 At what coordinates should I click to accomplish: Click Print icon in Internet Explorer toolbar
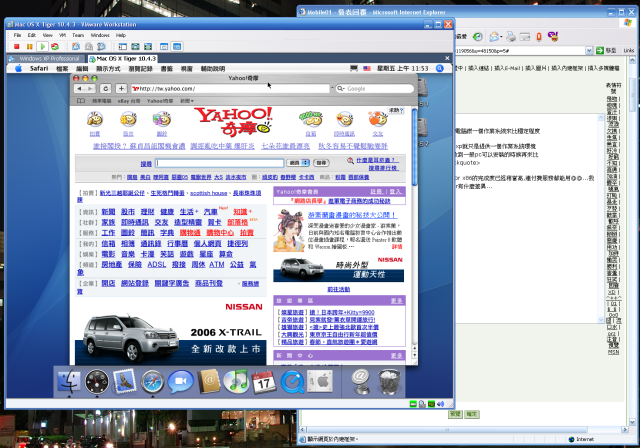(x=511, y=37)
